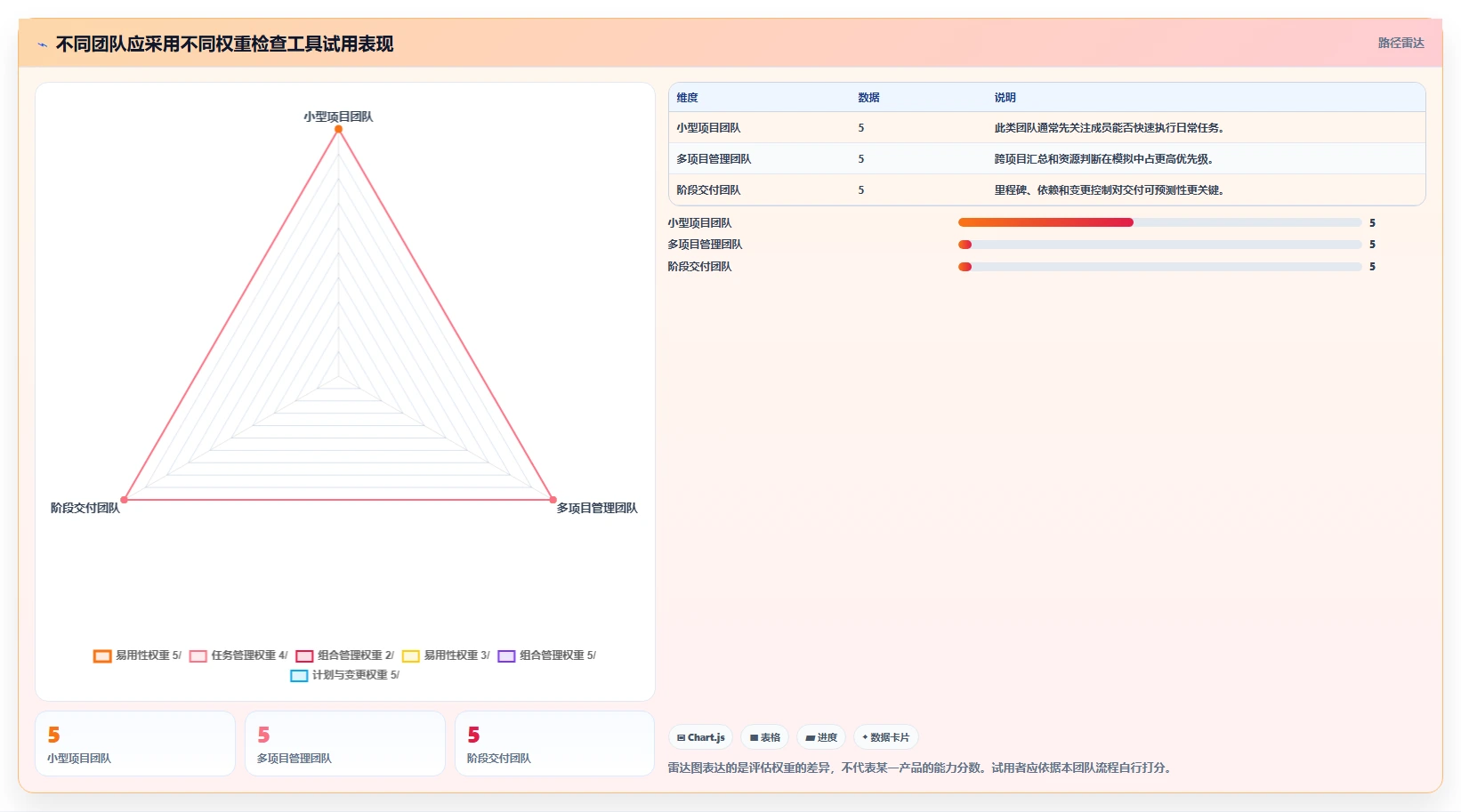The width and height of the screenshot is (1461, 812).
Task: Toggle the 计划与变更权重 5/ legend item
Action: 345,675
